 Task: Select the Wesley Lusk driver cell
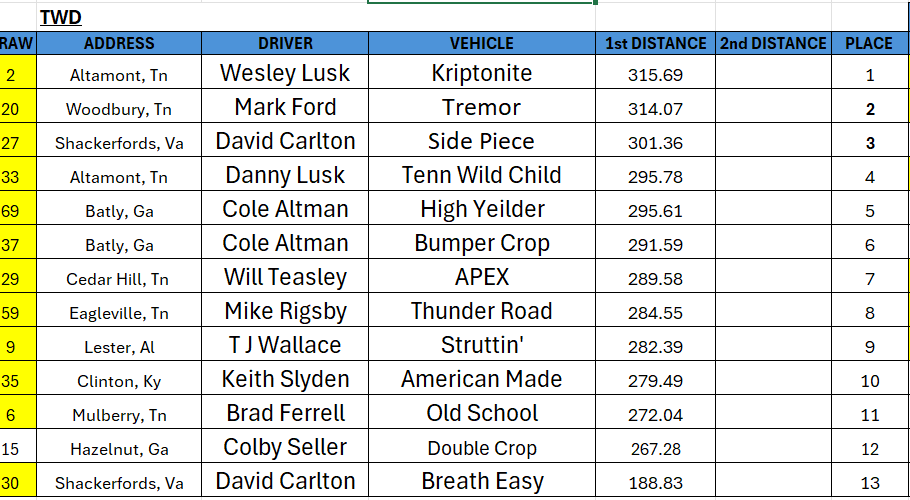pyautogui.click(x=285, y=73)
